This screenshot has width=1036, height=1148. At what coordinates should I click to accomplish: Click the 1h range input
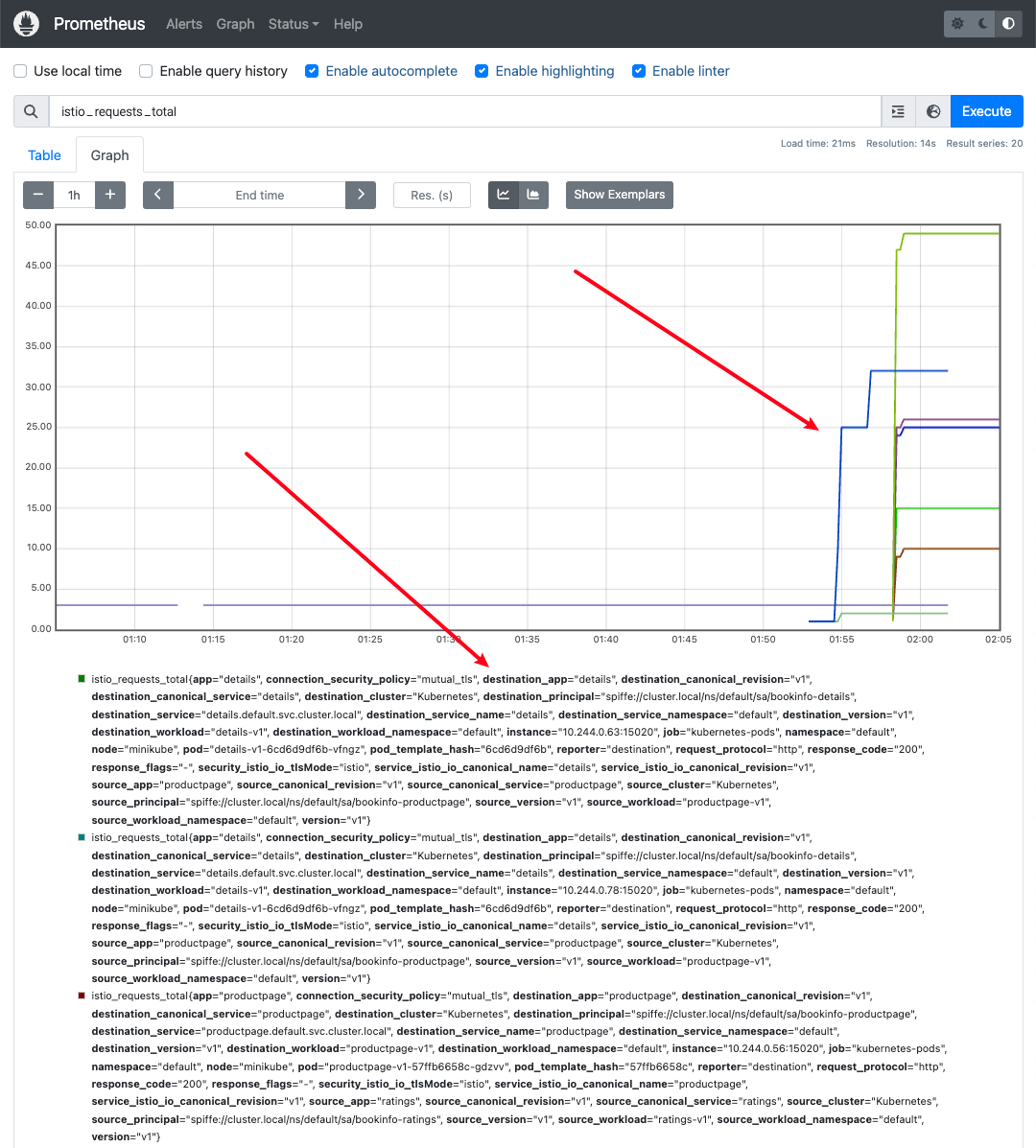tap(74, 195)
